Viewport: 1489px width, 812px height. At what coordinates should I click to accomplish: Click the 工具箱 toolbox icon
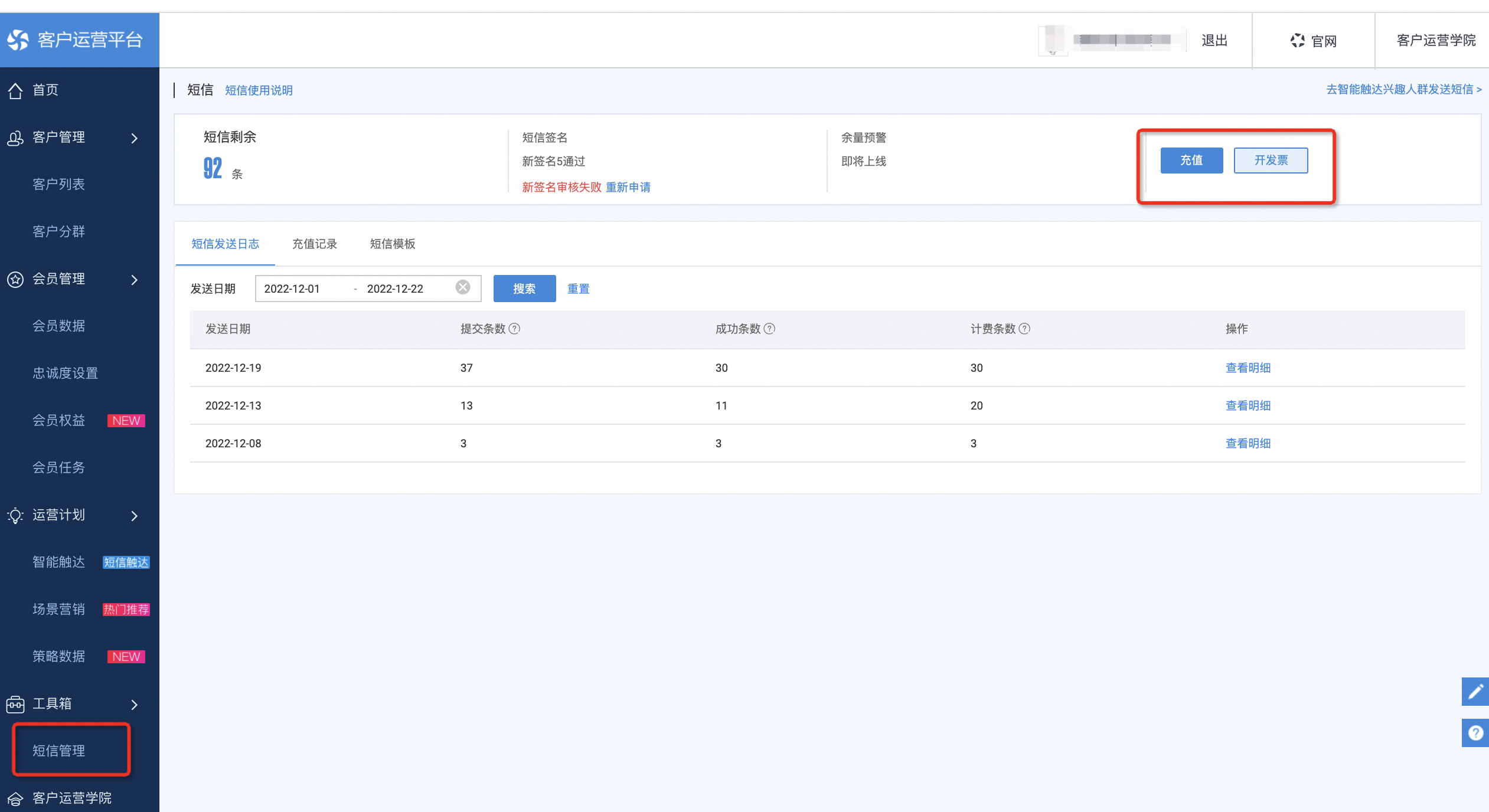point(15,704)
